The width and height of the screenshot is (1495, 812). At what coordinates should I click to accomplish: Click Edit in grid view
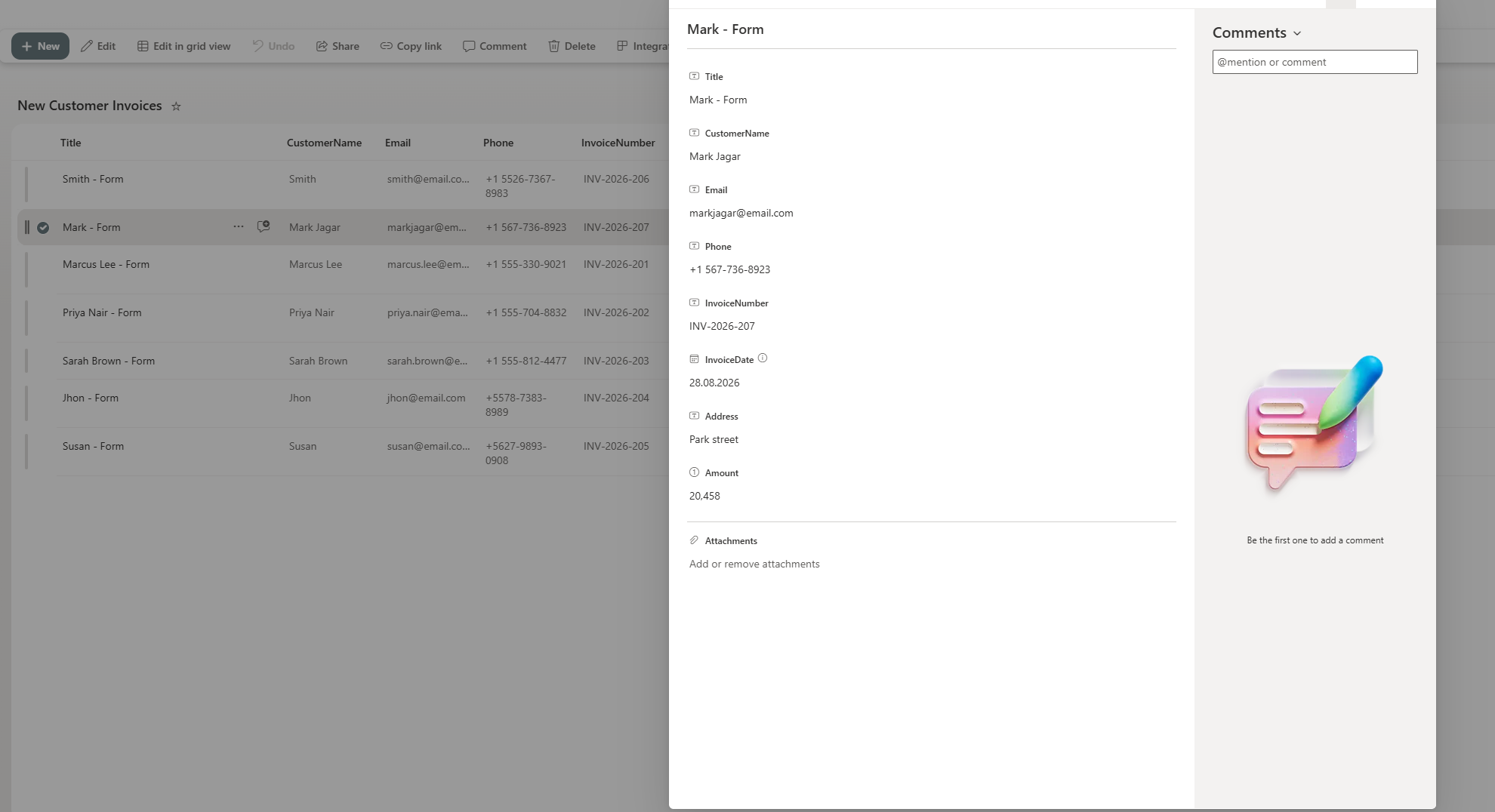[183, 46]
